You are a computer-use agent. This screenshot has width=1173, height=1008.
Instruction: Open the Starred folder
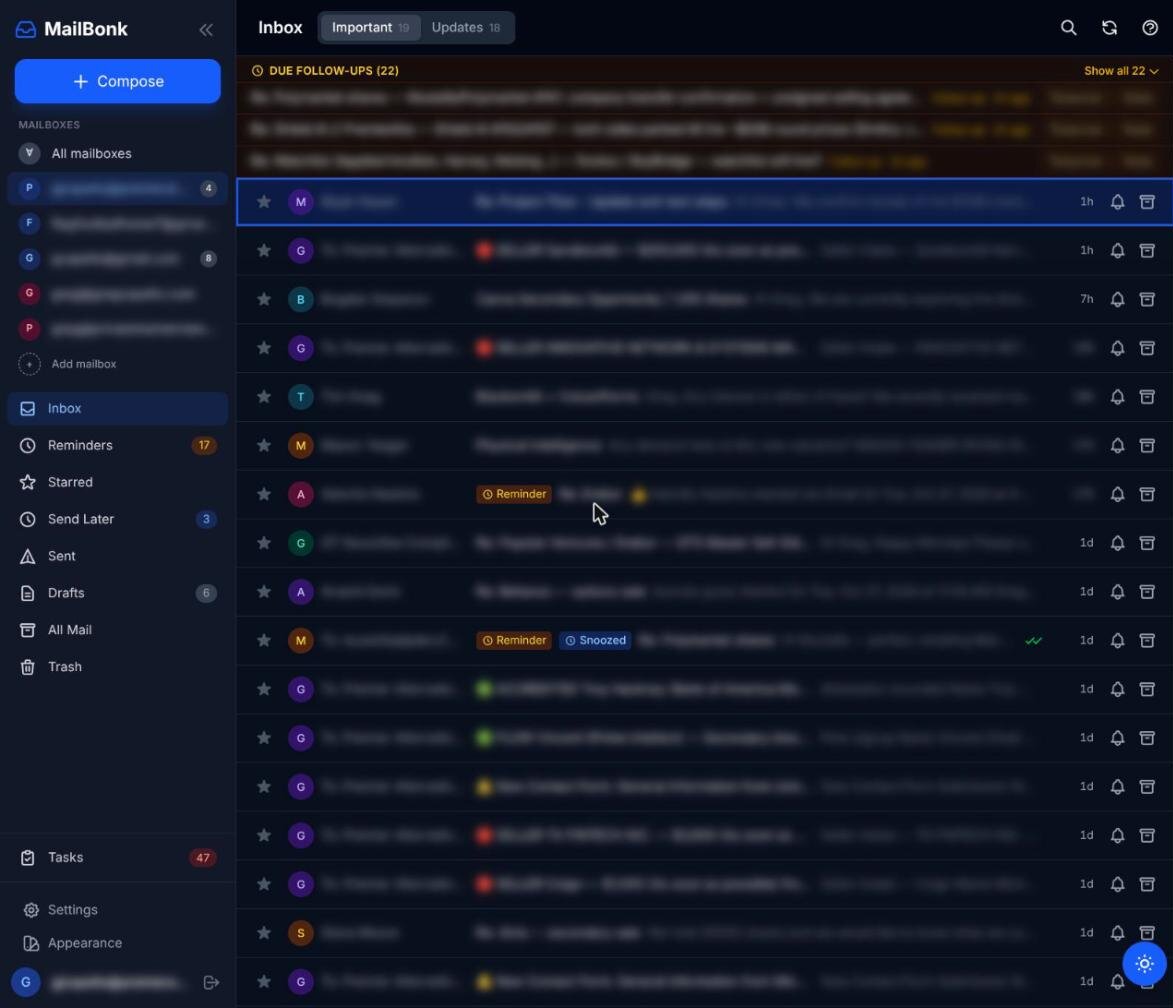pyautogui.click(x=117, y=482)
